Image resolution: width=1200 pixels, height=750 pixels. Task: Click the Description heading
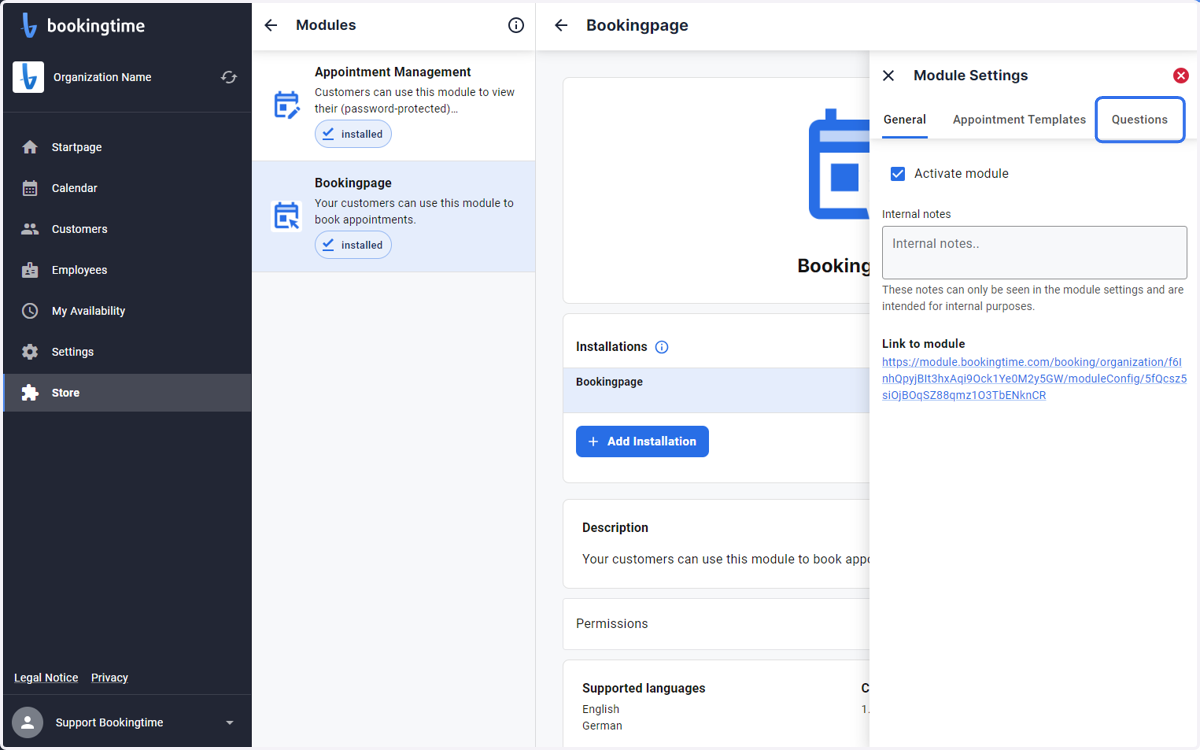point(615,527)
